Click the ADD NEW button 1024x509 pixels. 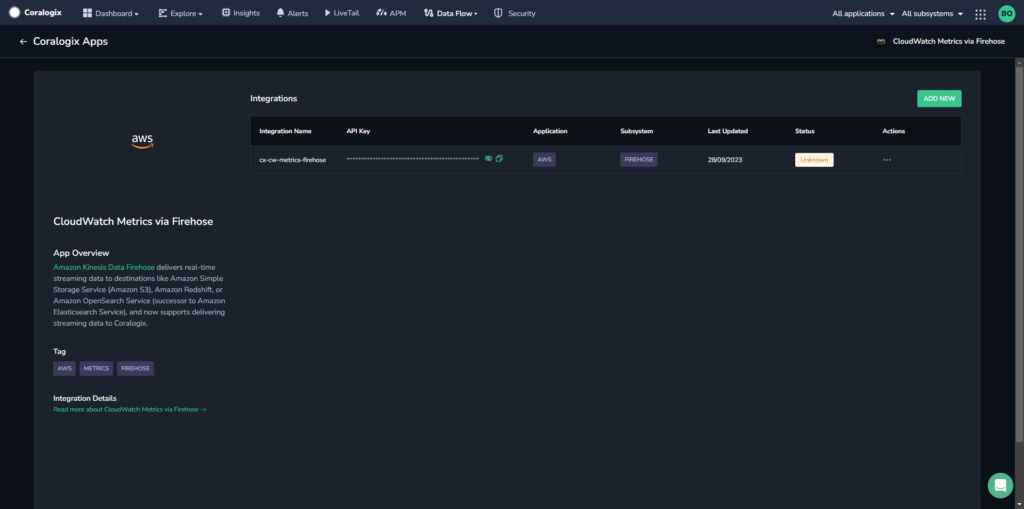(x=939, y=99)
